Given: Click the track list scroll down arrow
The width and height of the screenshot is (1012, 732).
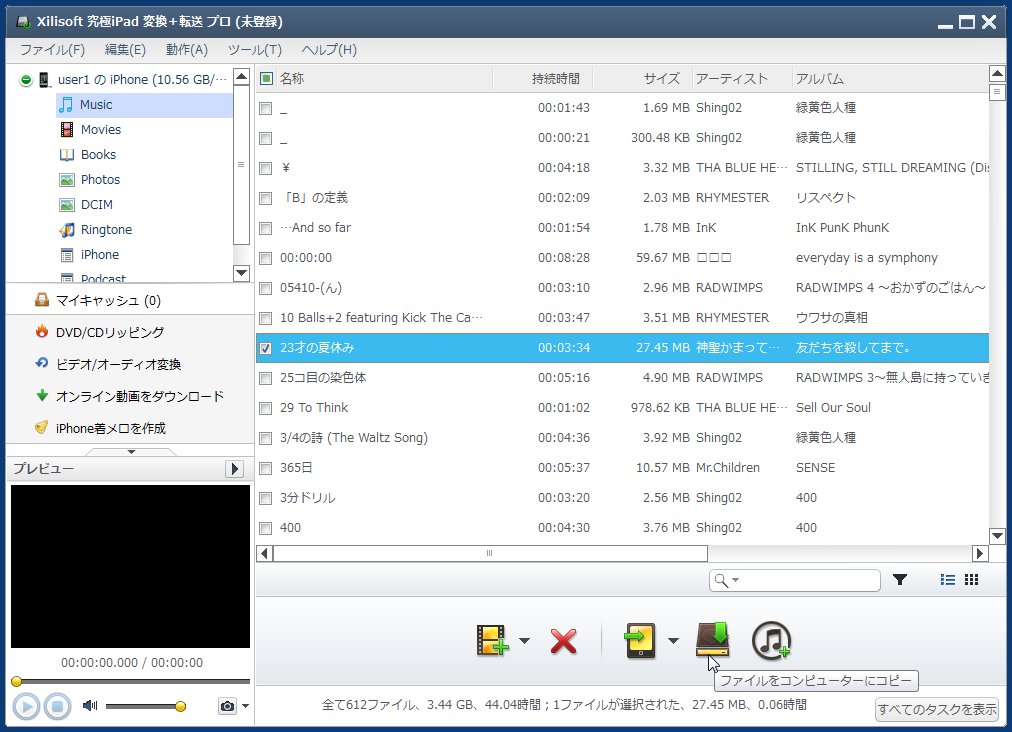Looking at the screenshot, I should 997,536.
